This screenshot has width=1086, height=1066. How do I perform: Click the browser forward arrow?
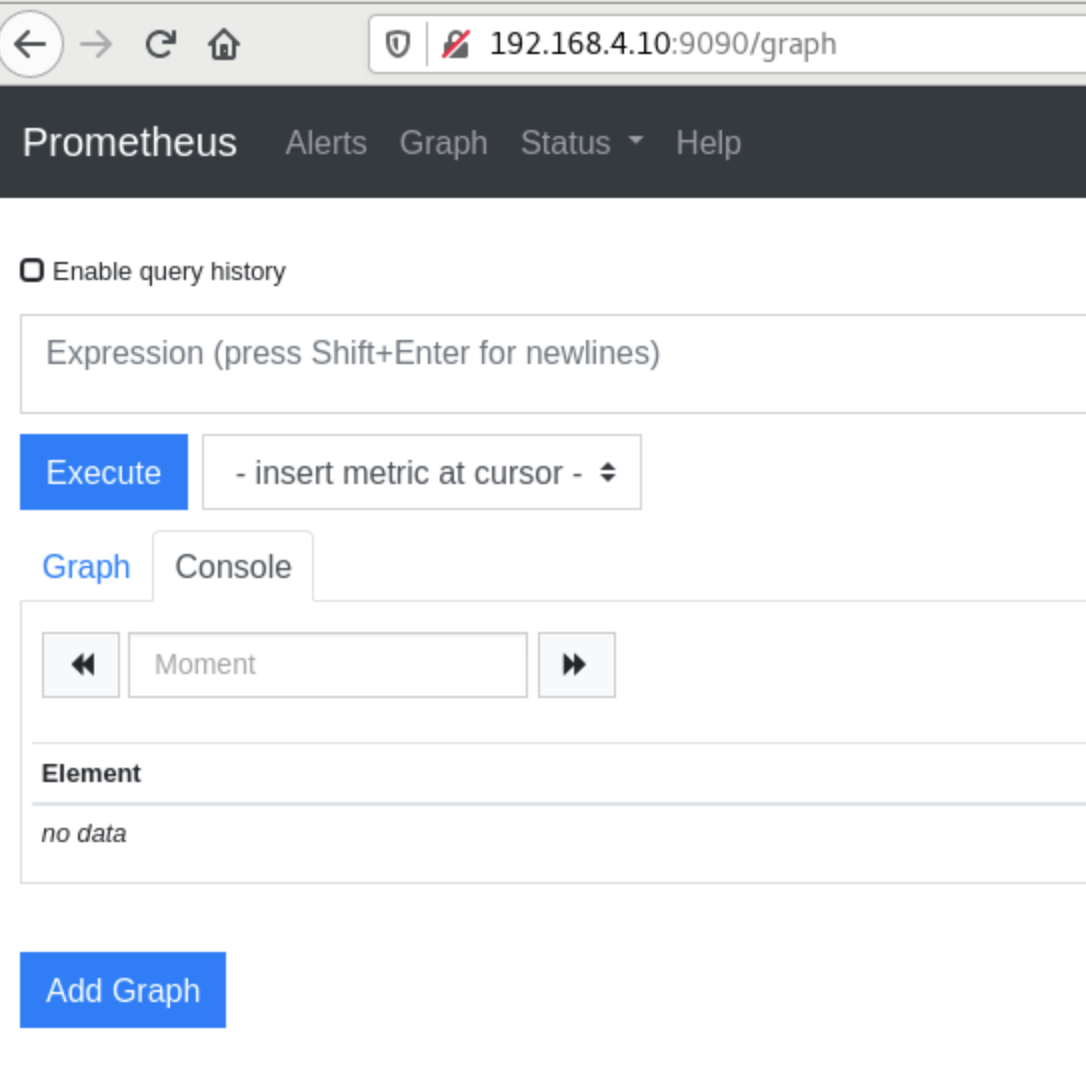click(96, 44)
